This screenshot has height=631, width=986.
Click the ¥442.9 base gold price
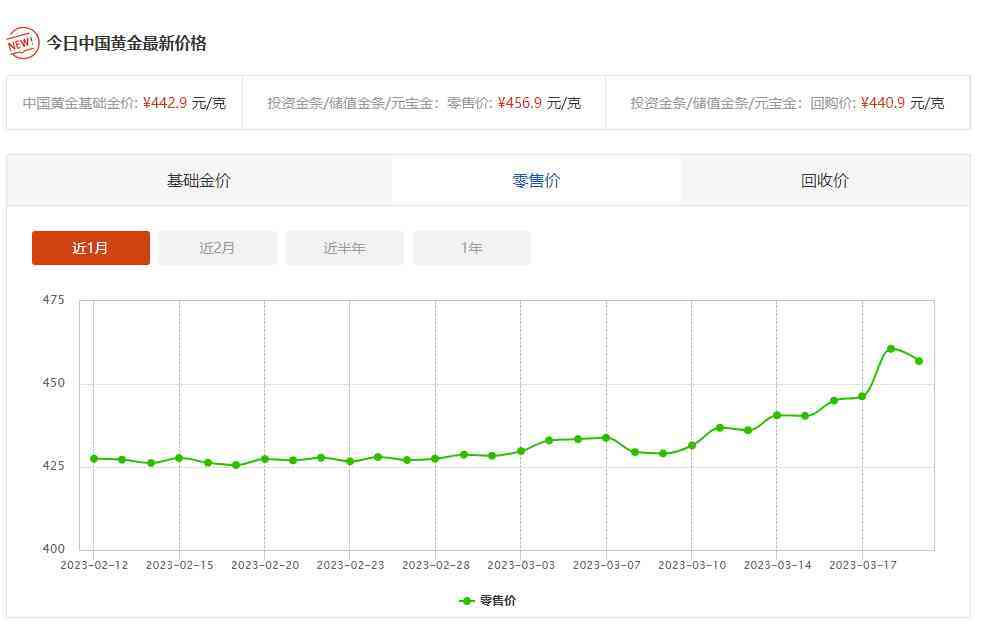[x=165, y=103]
